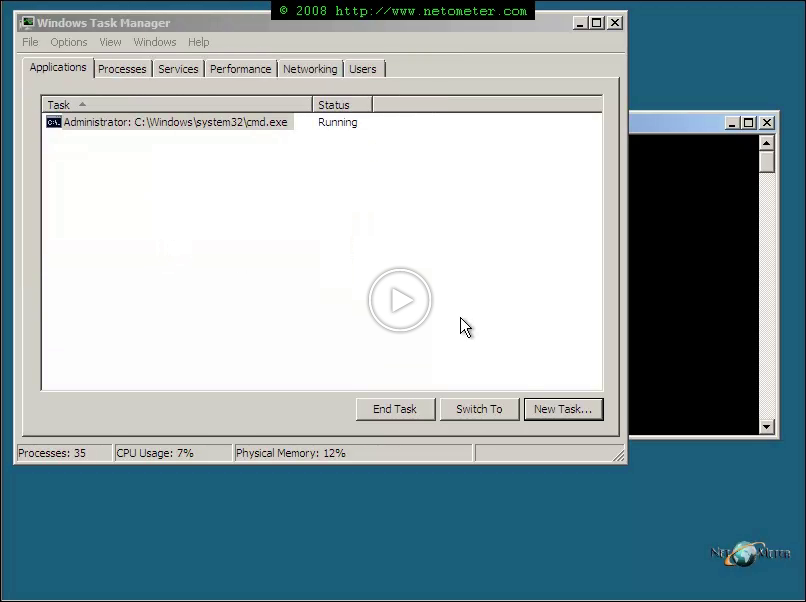This screenshot has width=806, height=602.
Task: Click the cmd.exe icon in the task list
Action: click(x=53, y=122)
